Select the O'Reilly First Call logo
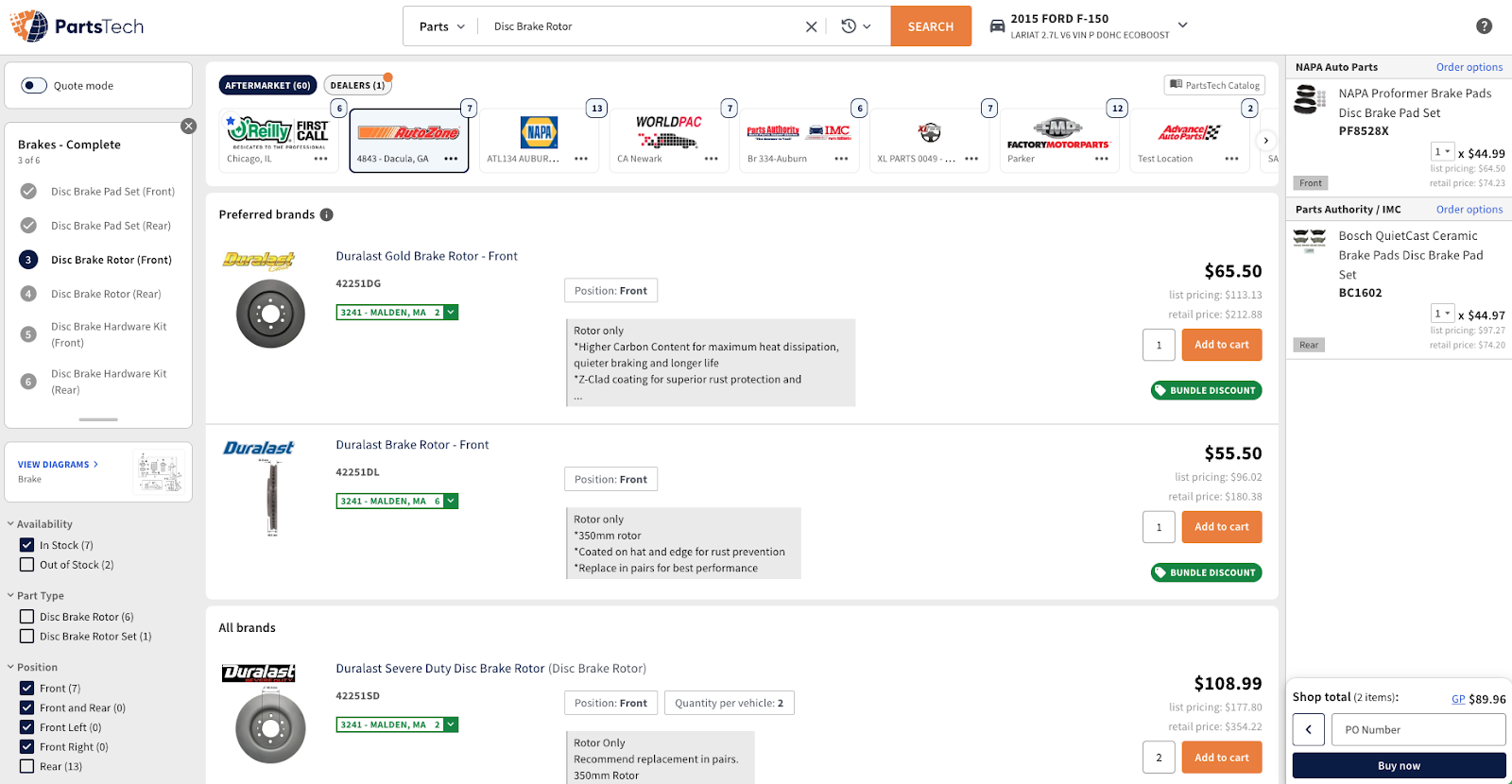Image resolution: width=1512 pixels, height=784 pixels. [x=278, y=132]
